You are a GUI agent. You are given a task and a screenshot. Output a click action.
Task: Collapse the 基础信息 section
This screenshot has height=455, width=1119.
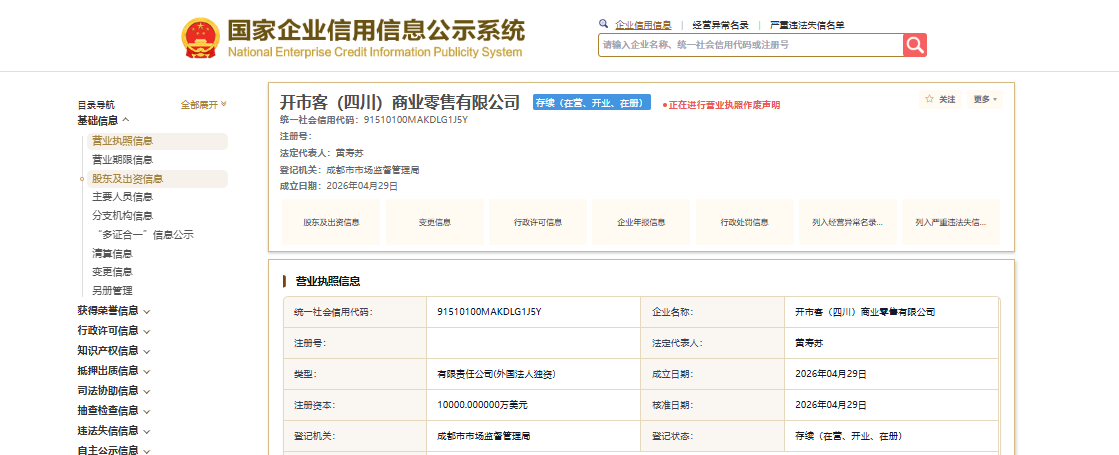point(103,121)
